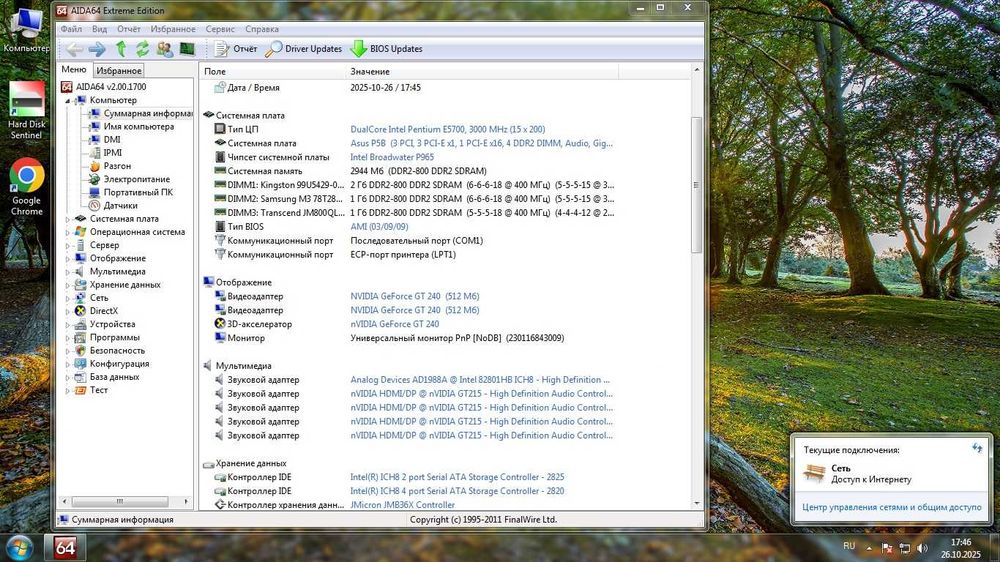Click the tree horizontal scrollbar right arrow
Viewport: 1000px width, 562px height.
coord(186,501)
